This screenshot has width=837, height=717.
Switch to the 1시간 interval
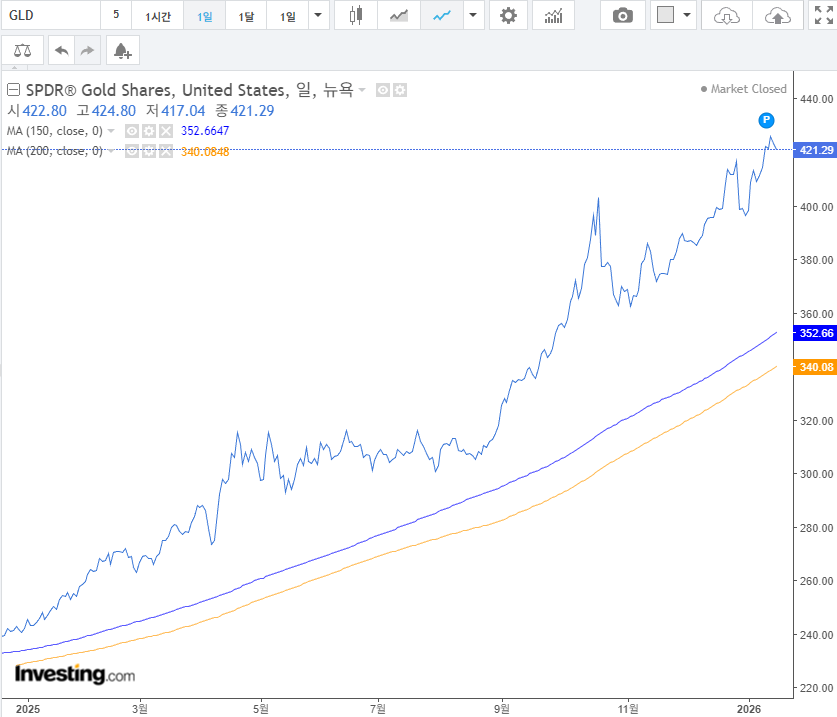(157, 15)
